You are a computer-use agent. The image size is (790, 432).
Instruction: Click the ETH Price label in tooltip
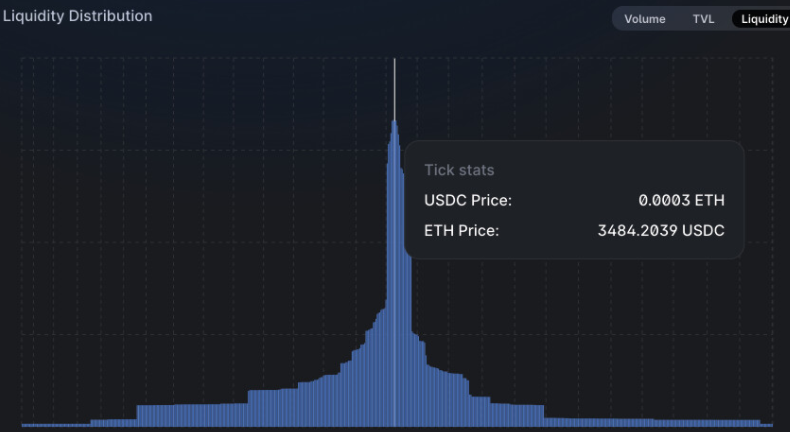(x=461, y=230)
